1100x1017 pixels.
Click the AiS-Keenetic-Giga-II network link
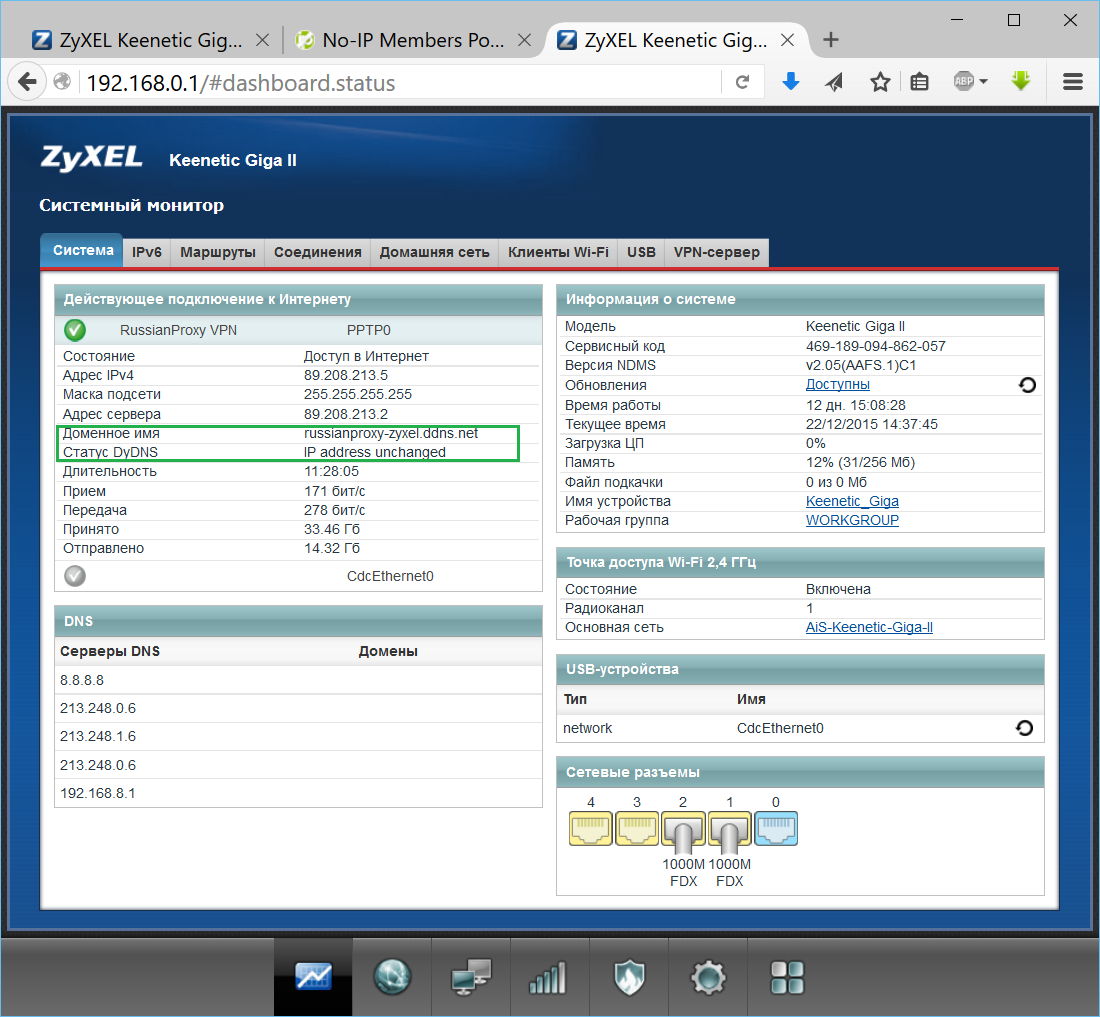(x=869, y=627)
